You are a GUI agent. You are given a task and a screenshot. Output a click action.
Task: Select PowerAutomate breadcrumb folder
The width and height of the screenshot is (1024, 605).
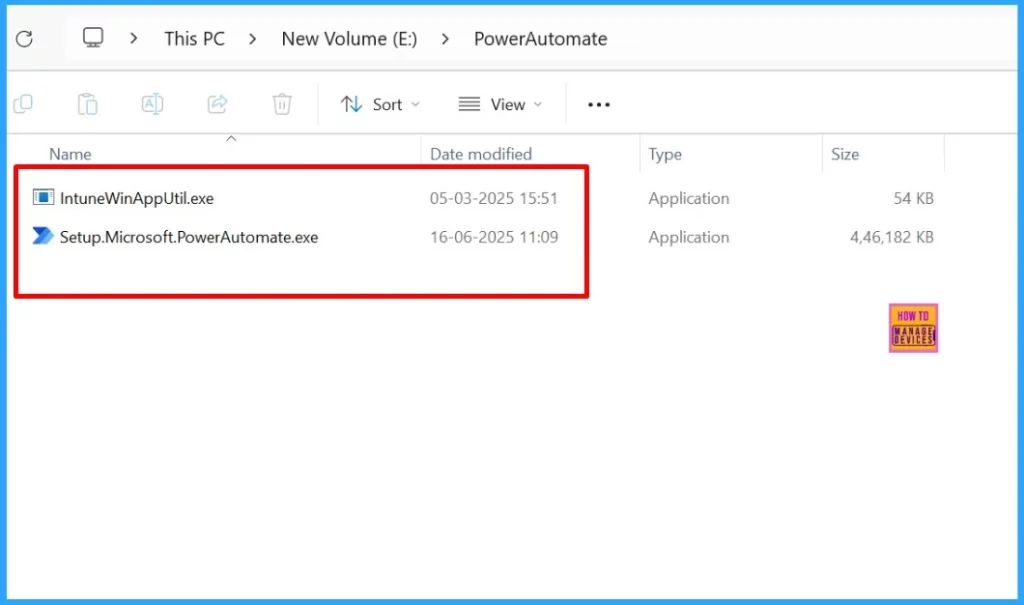[x=540, y=39]
